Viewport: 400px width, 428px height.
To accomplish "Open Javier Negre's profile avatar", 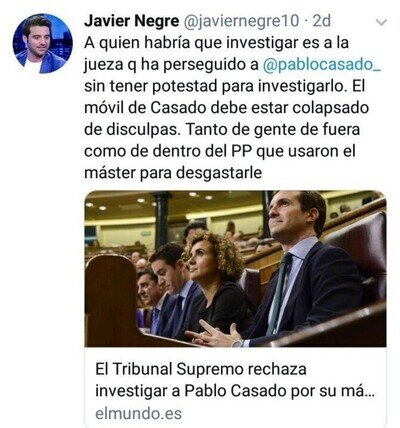I will [x=42, y=43].
